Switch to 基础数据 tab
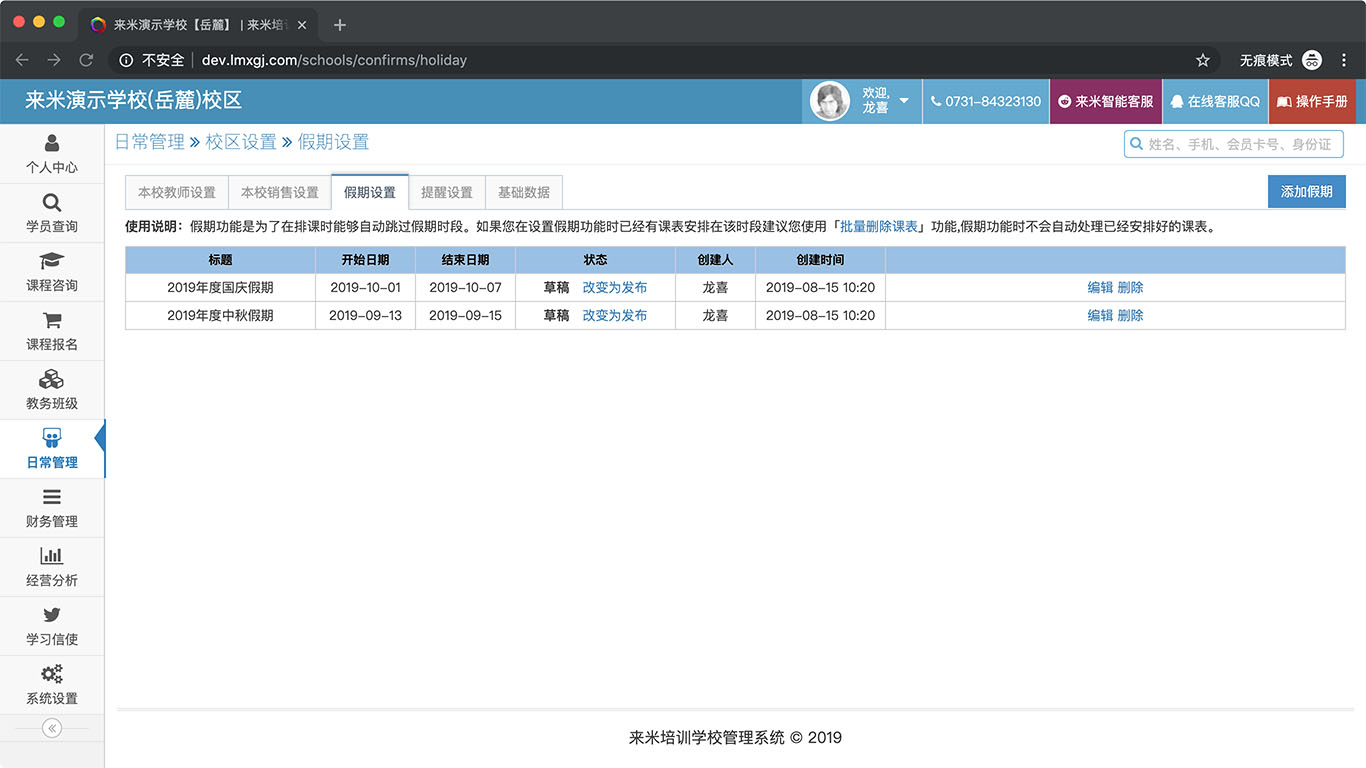This screenshot has width=1366, height=768. [524, 192]
